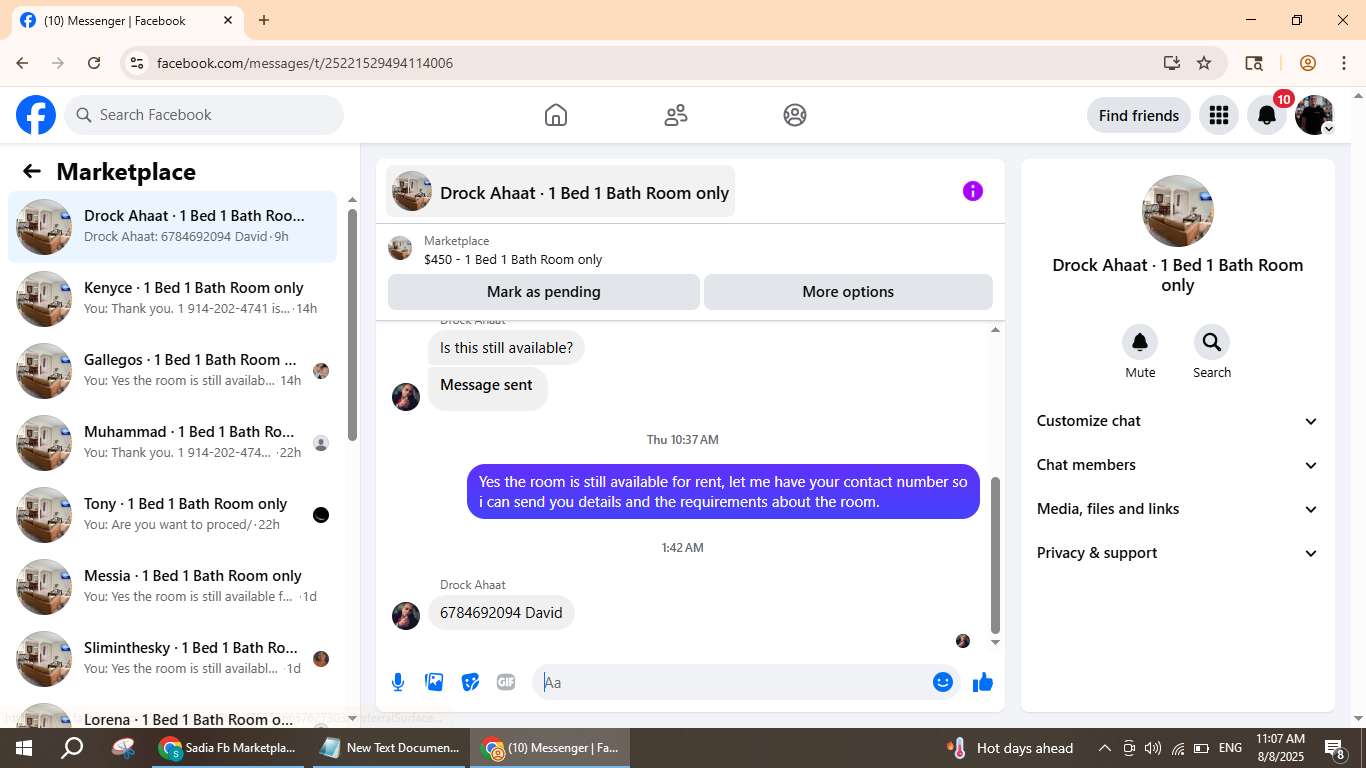
Task: Click the back arrow beside Marketplace
Action: [32, 171]
